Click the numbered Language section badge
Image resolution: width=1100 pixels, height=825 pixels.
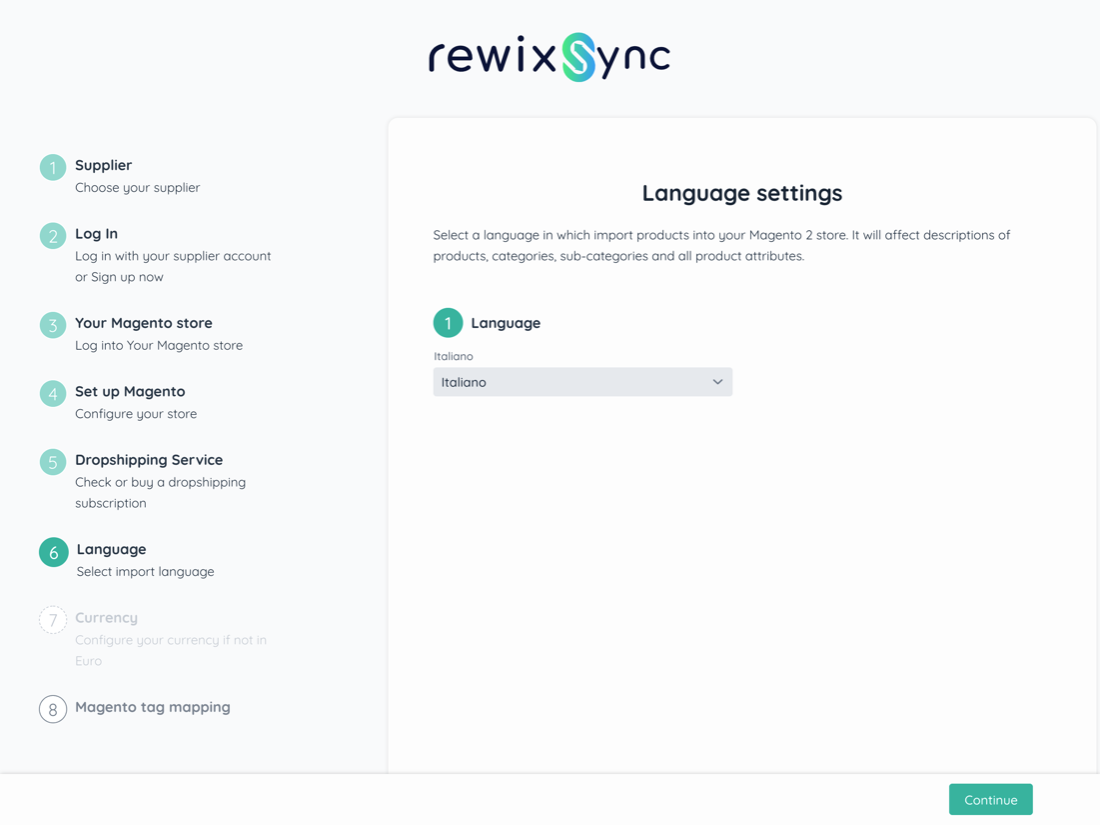[x=448, y=323]
